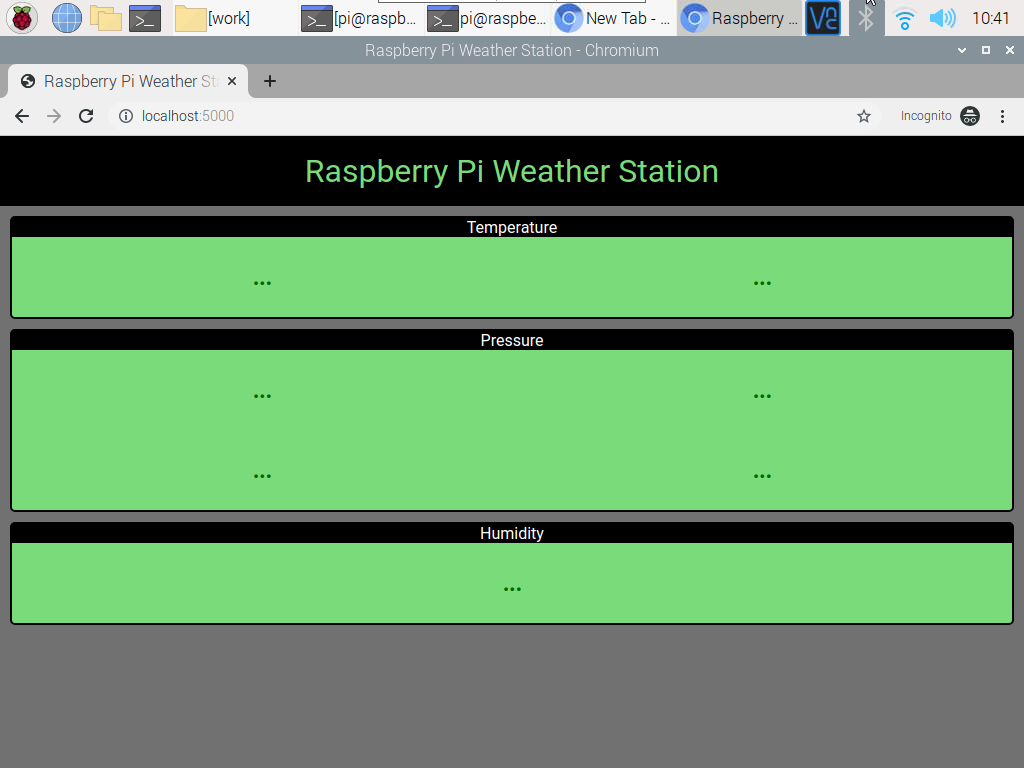This screenshot has width=1024, height=768.
Task: Click the Humidity placeholder dots value
Action: coord(513,589)
